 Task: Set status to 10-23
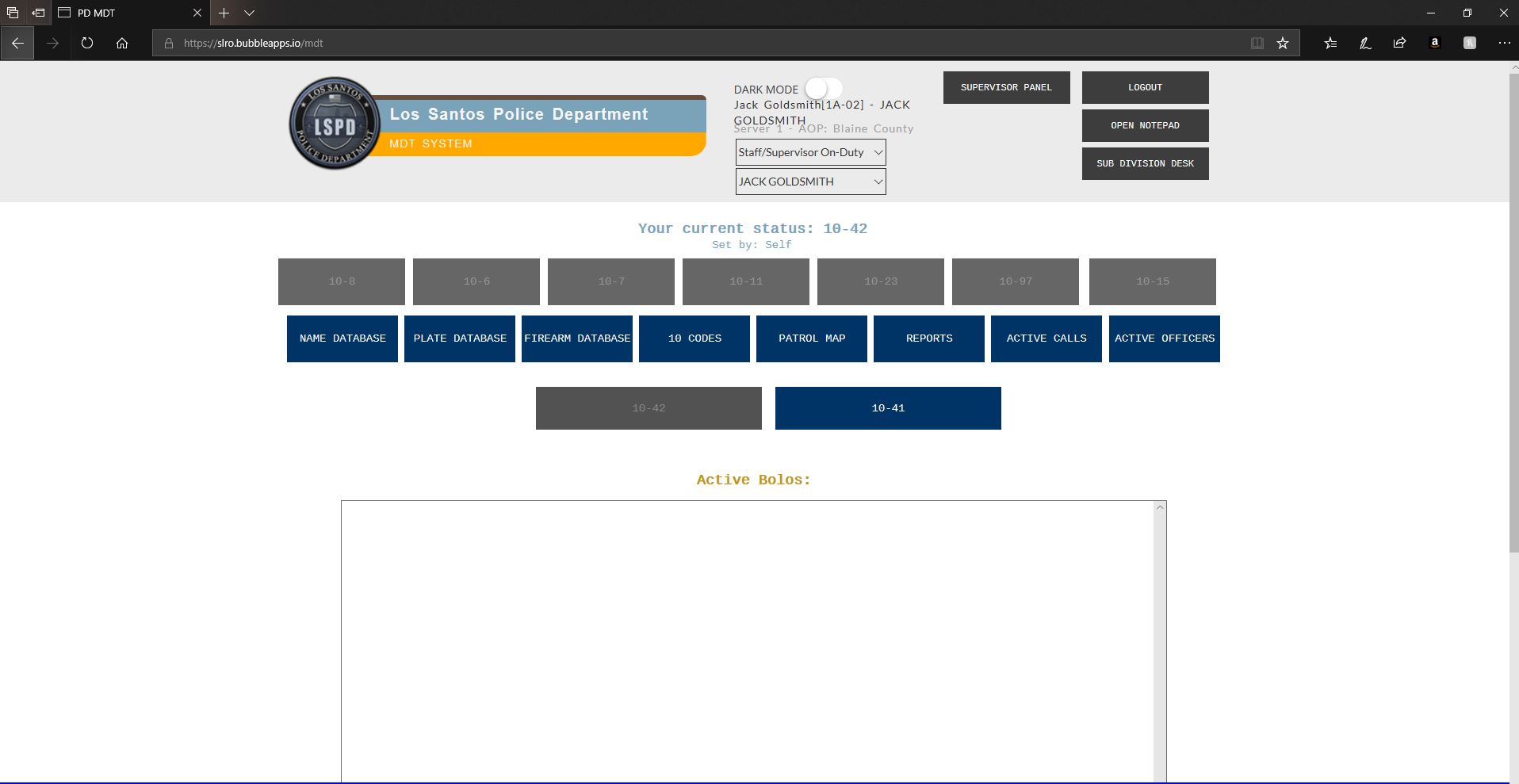click(x=881, y=281)
